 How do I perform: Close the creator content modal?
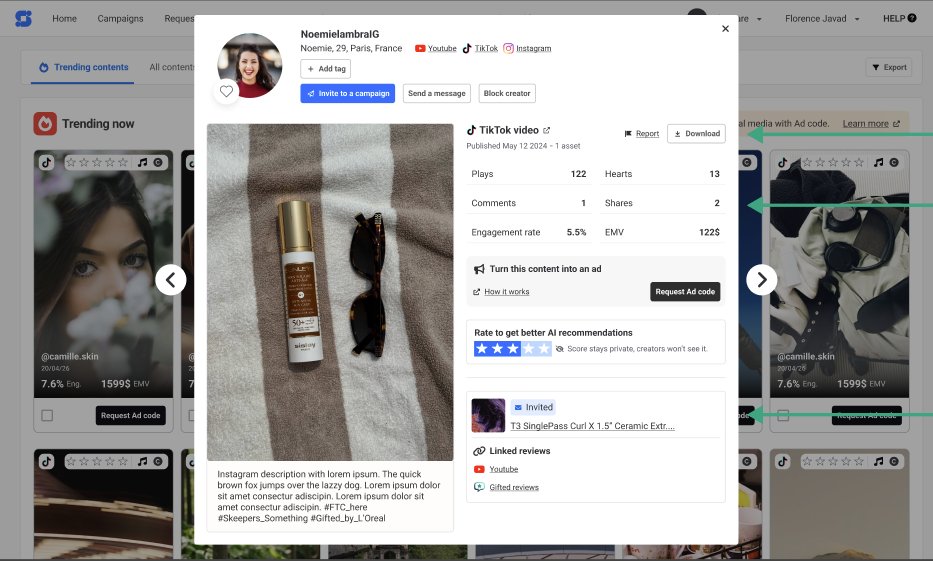pos(725,29)
